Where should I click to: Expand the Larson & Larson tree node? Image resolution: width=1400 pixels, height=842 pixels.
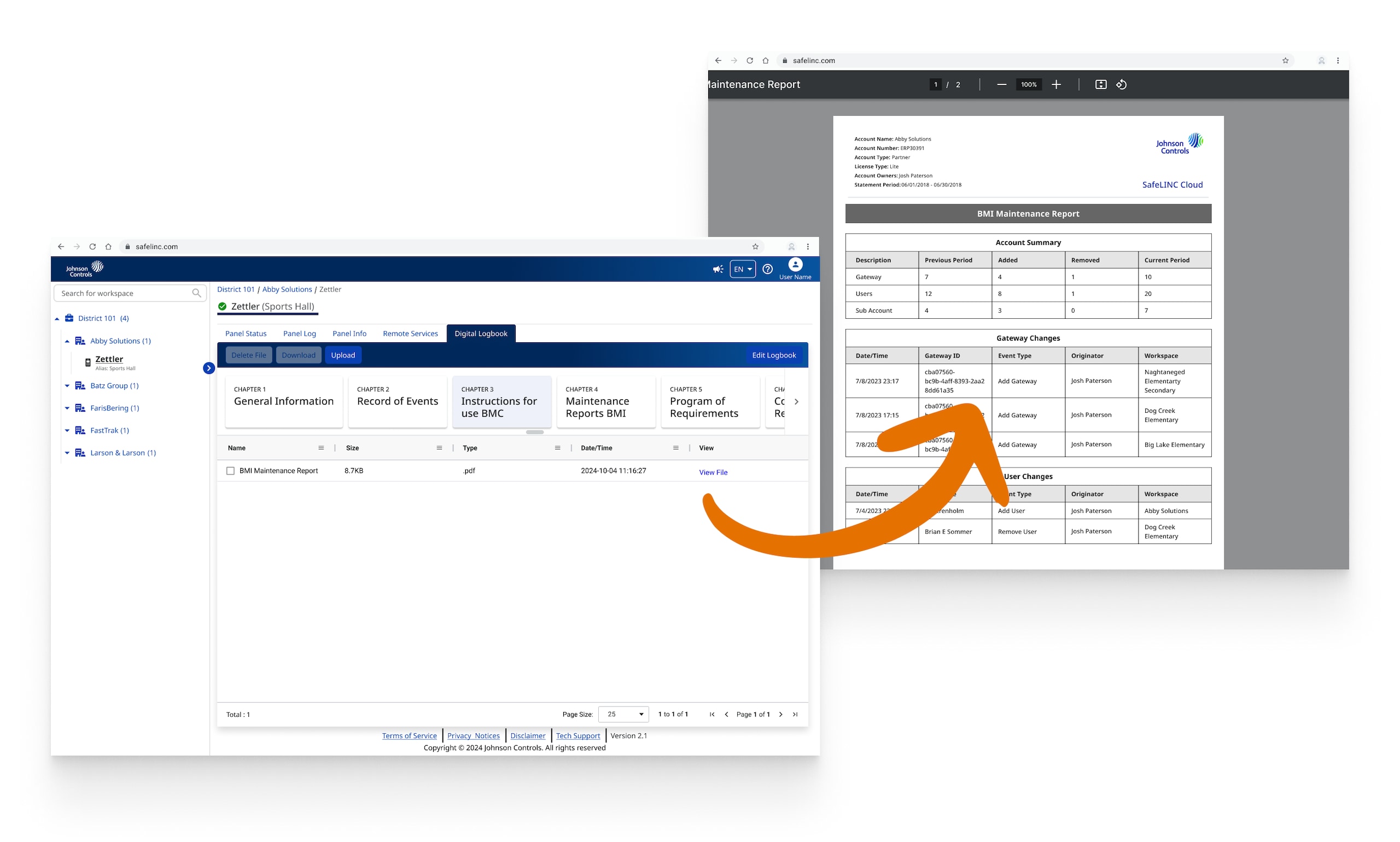pos(67,453)
